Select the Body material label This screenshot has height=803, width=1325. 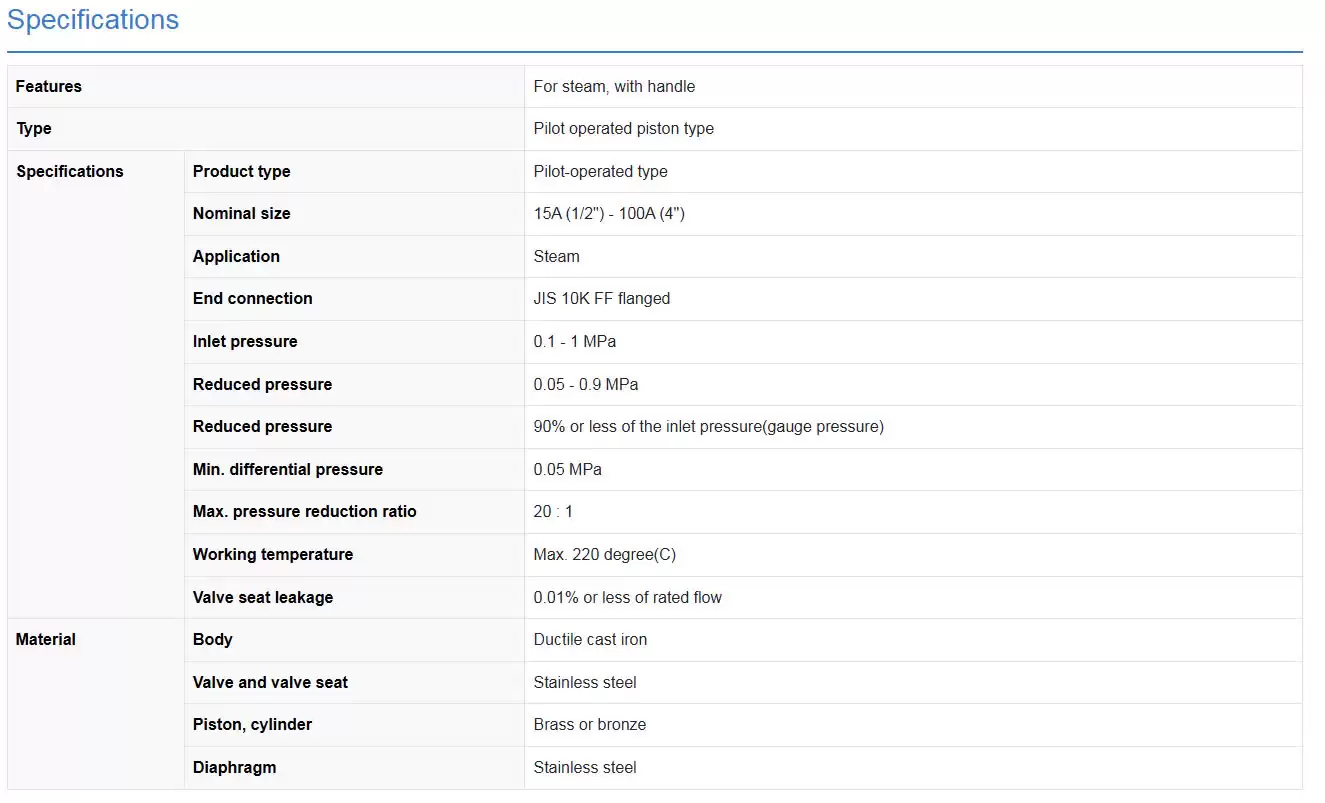click(x=213, y=640)
